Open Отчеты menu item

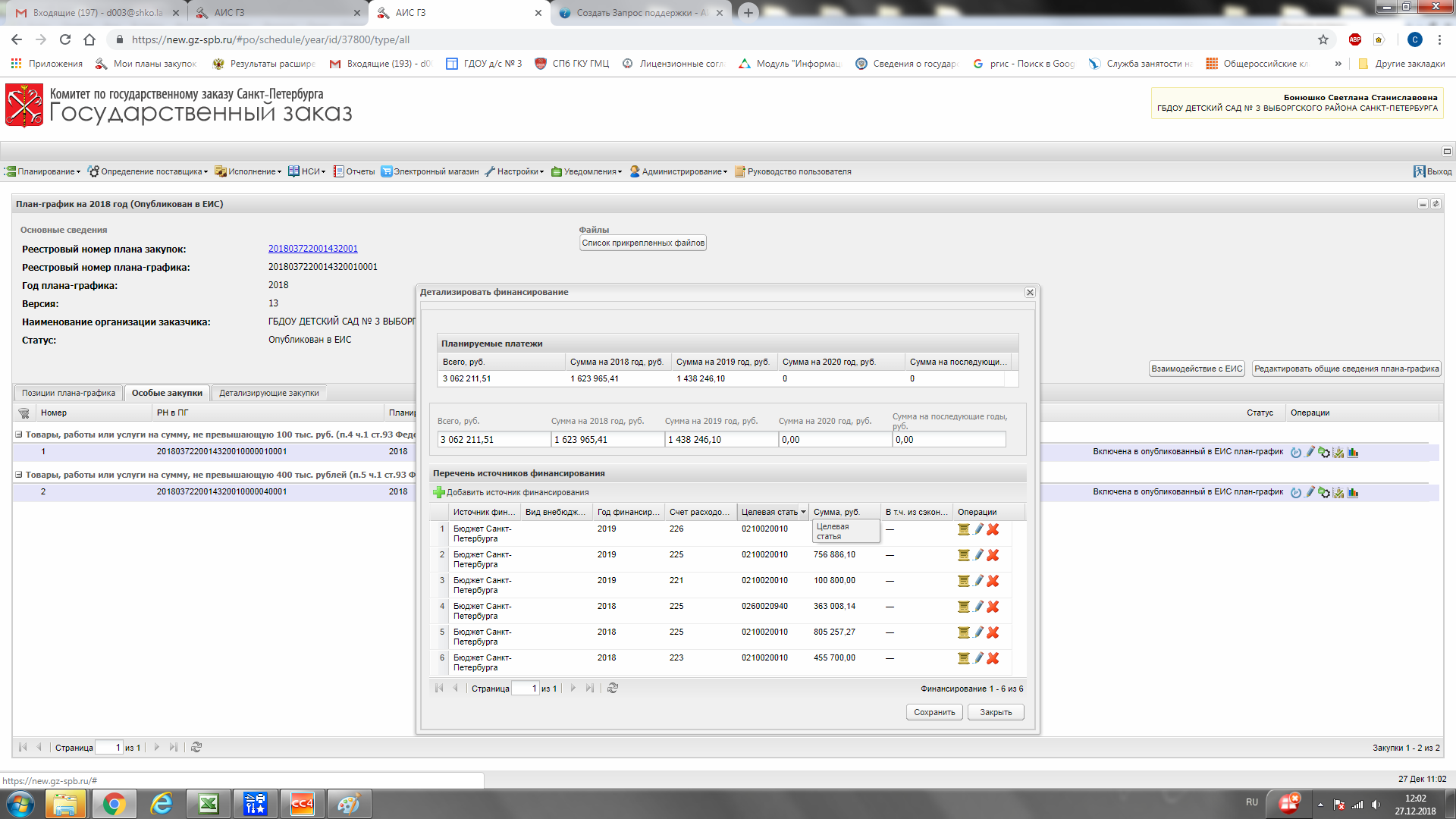[x=354, y=171]
